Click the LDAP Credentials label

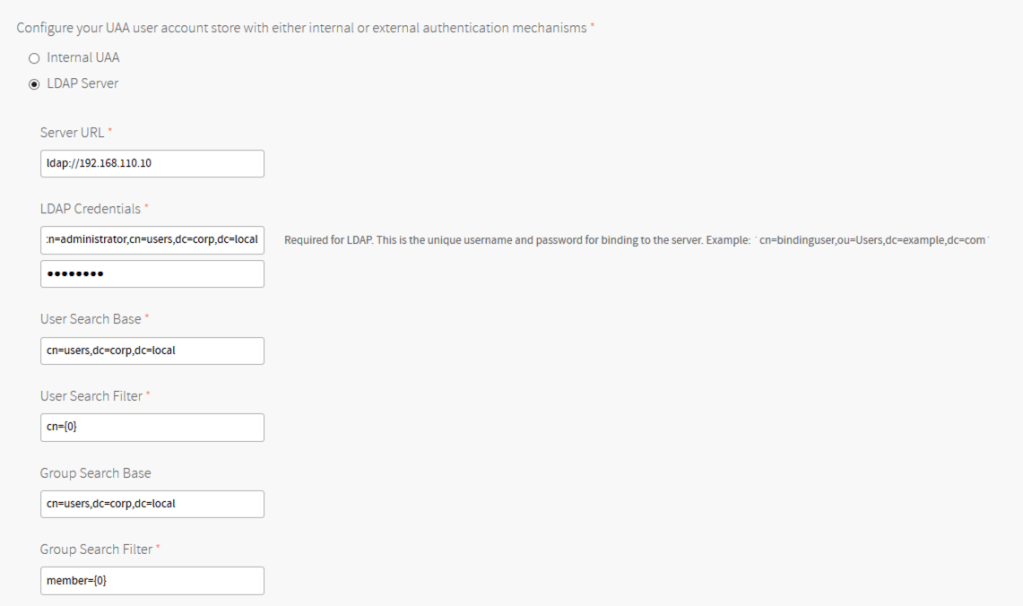(x=90, y=208)
